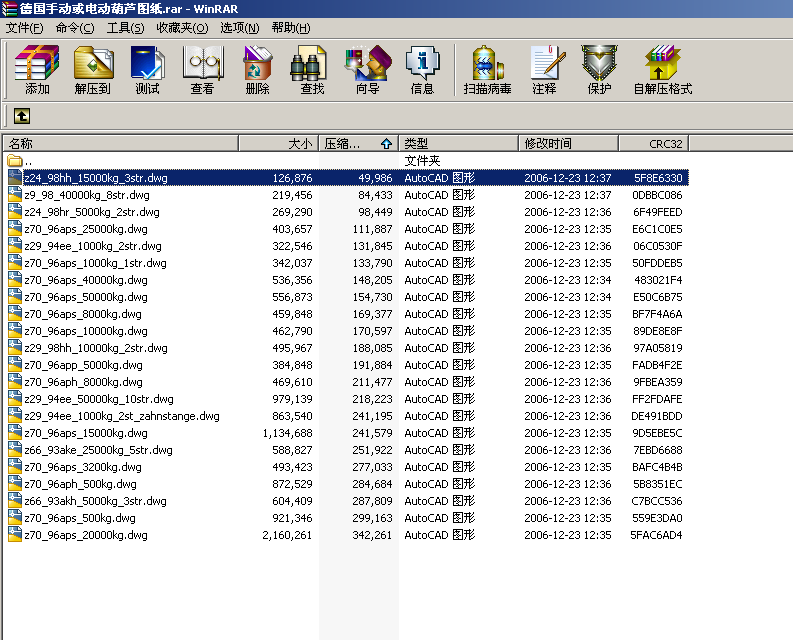Click the packed size value 84,433
Viewport: 793px width, 640px height.
point(375,195)
